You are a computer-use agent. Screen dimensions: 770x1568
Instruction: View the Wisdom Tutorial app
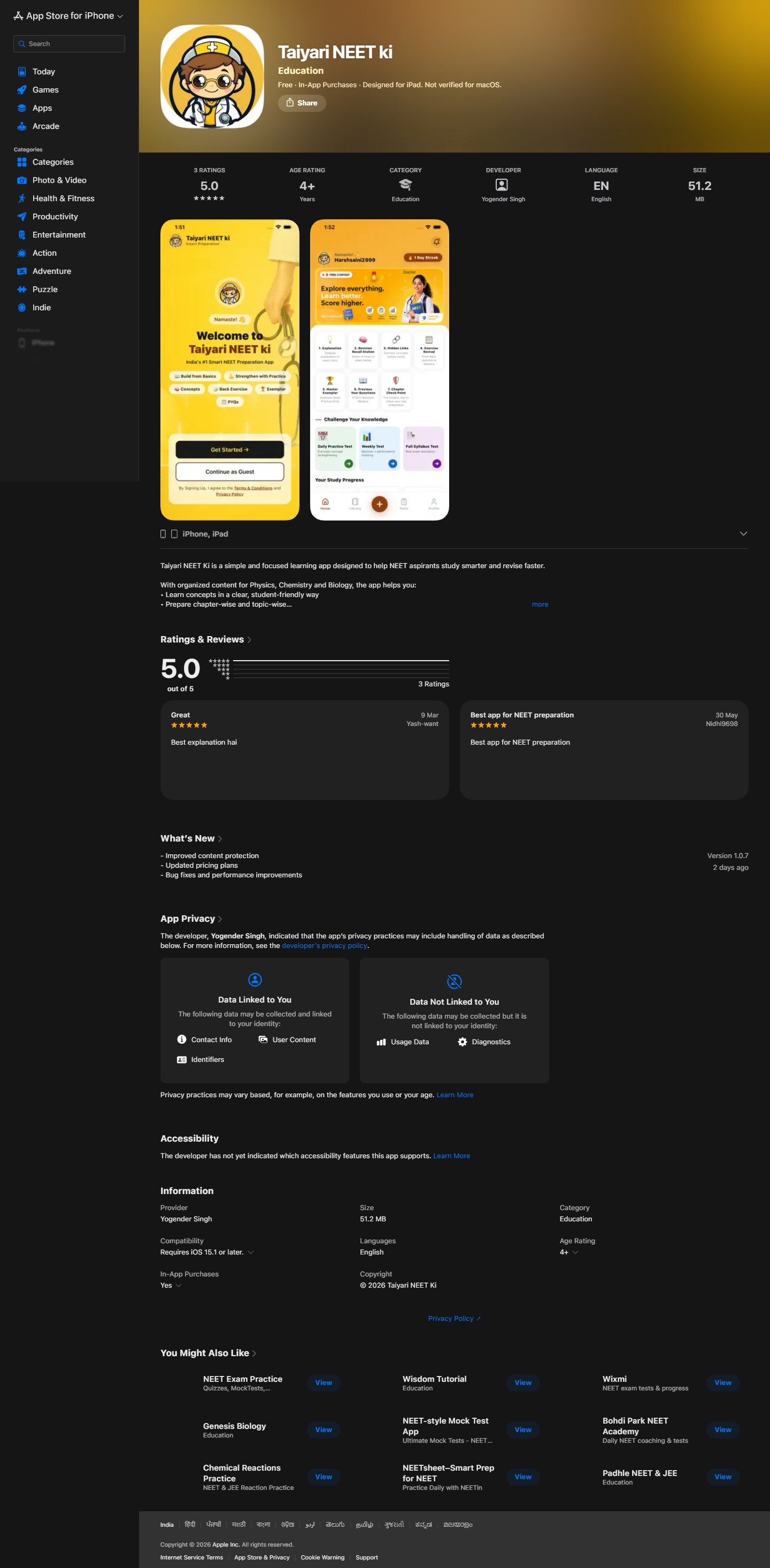(x=523, y=1383)
